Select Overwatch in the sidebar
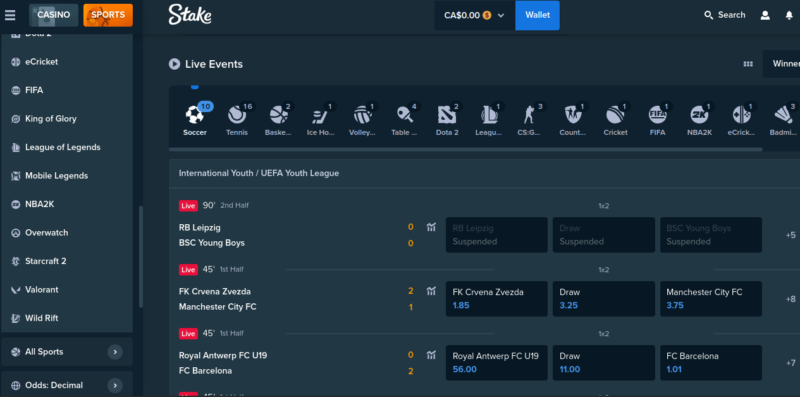800x397 pixels. [66, 233]
